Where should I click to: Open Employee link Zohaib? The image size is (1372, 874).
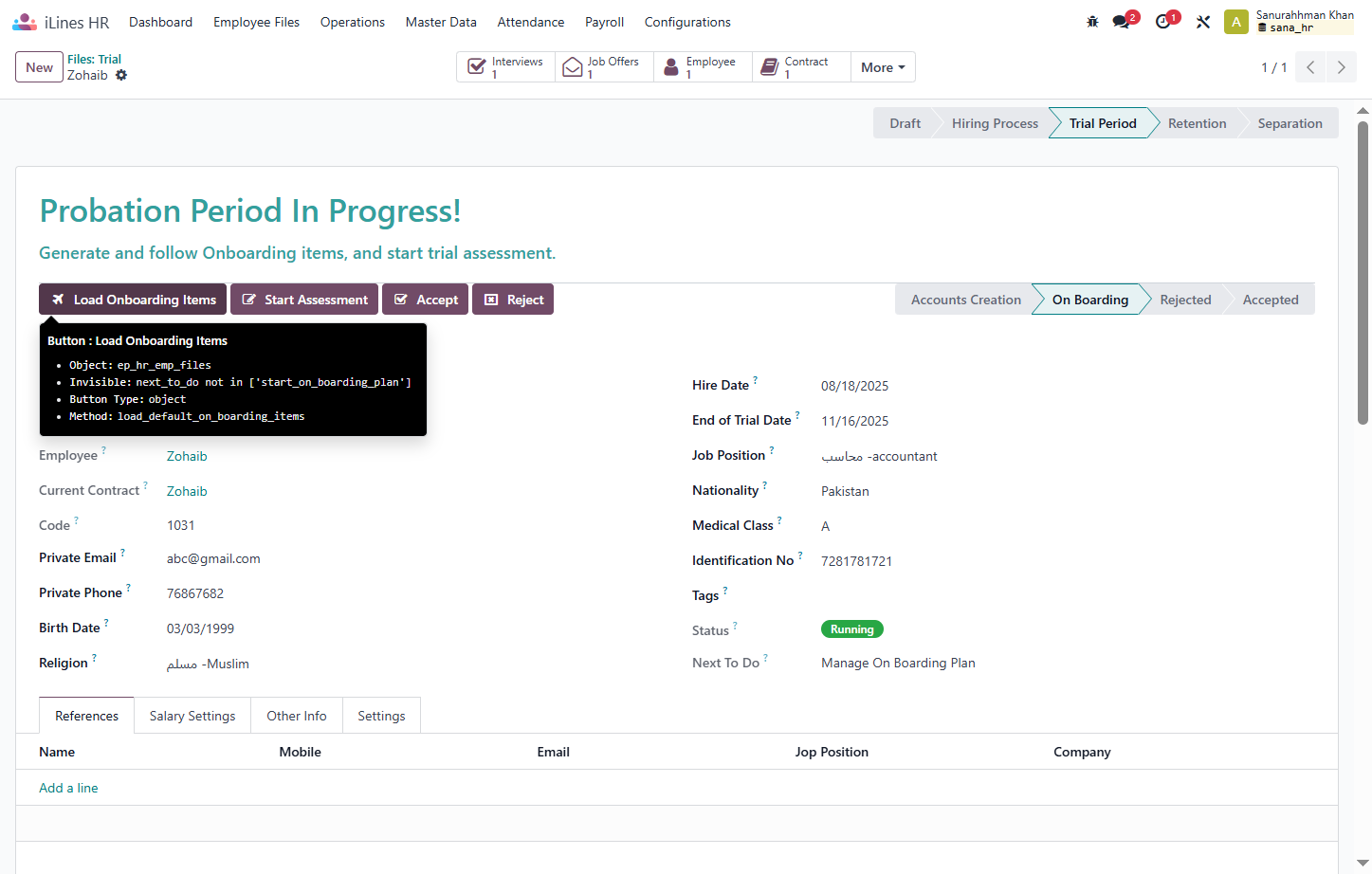[187, 456]
